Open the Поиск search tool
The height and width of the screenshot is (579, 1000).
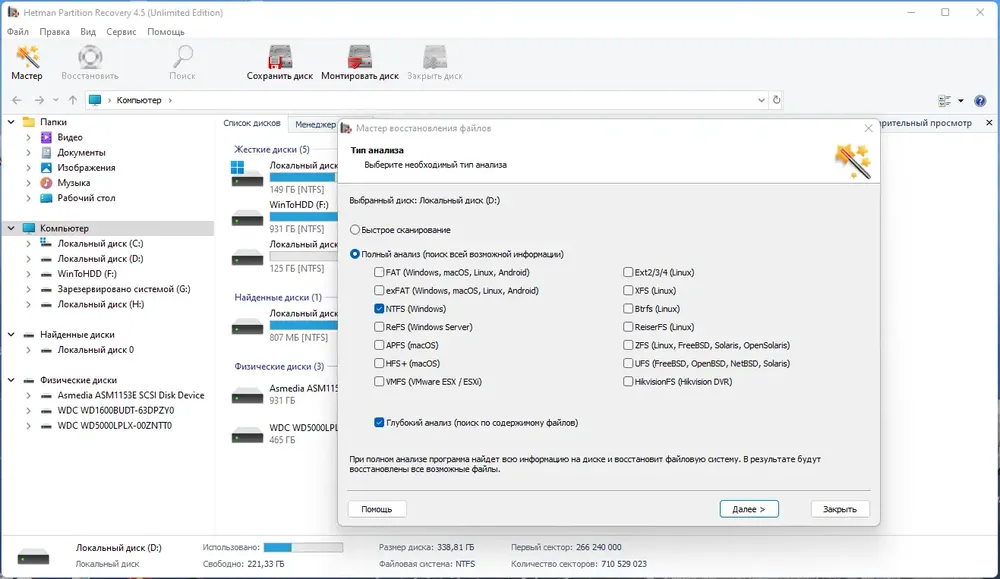182,63
